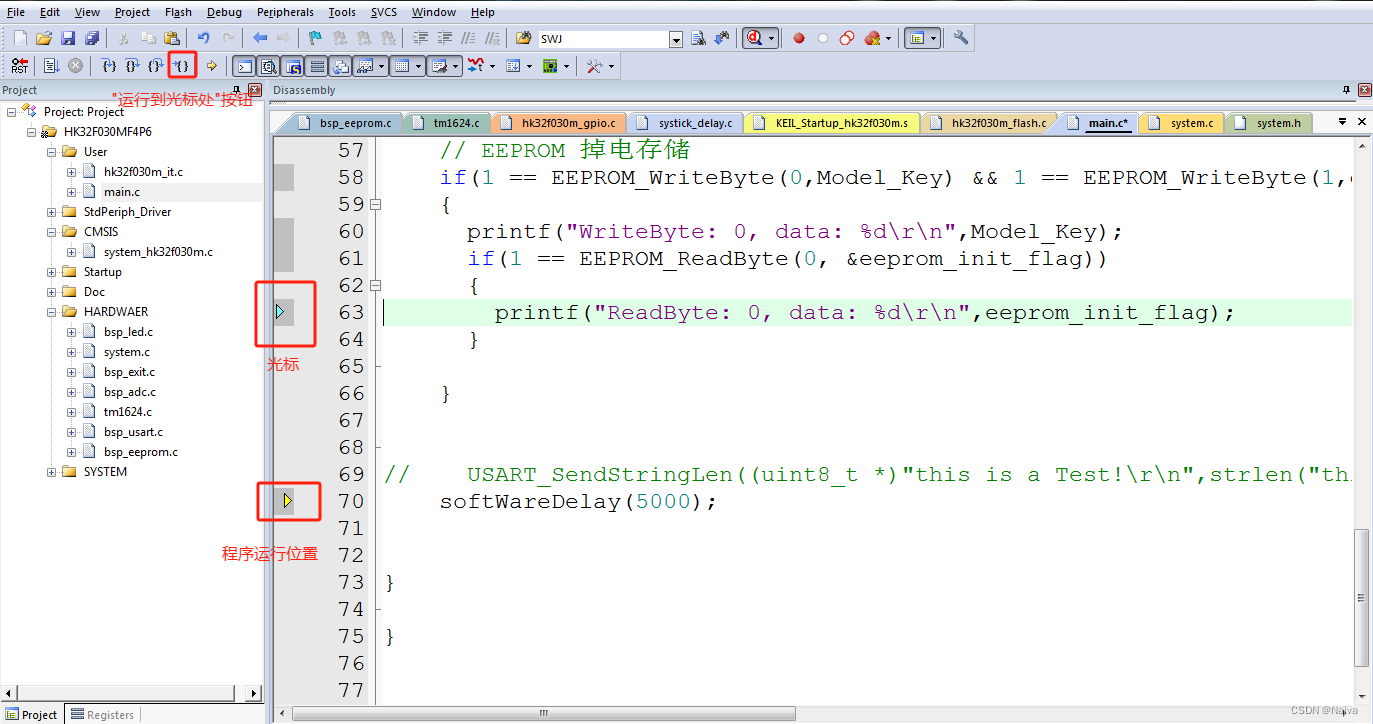Open the SWJ combo box dropdown
Screen dimensions: 1373x724
point(676,39)
